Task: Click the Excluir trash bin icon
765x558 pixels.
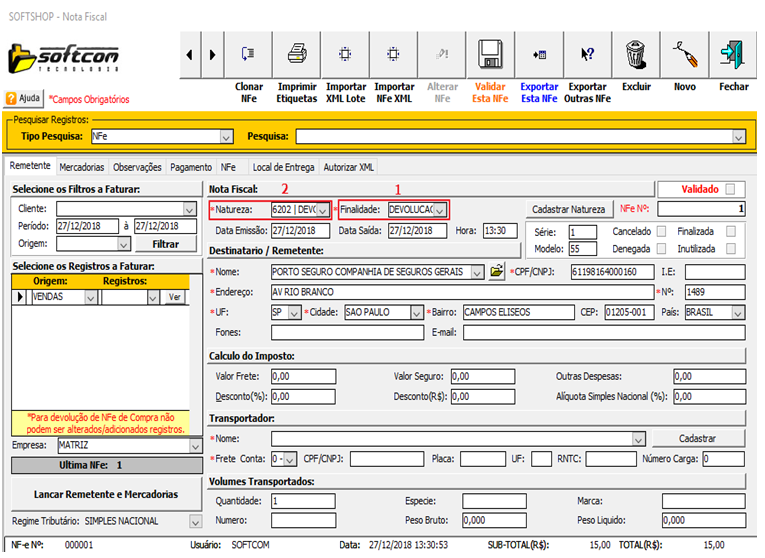Action: pos(635,53)
